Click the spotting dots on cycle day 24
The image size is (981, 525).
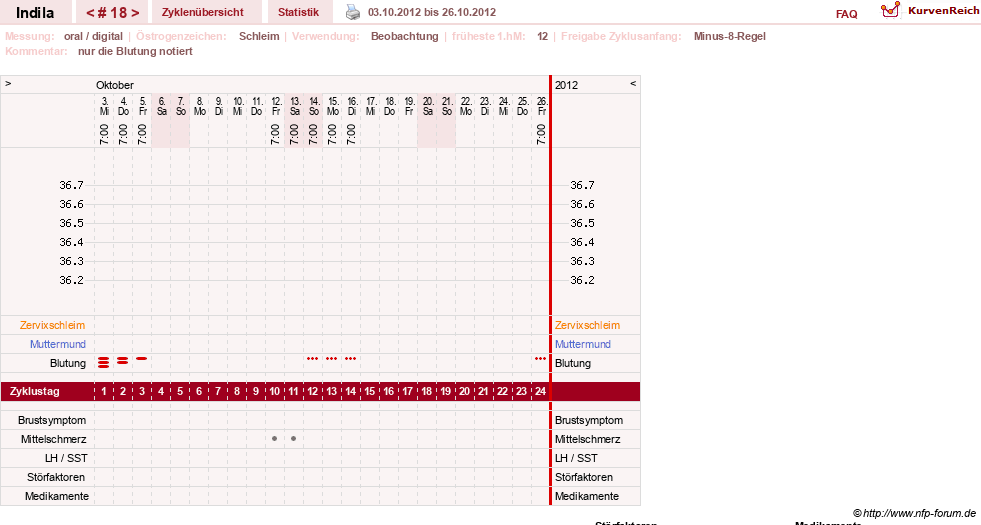[x=541, y=359]
